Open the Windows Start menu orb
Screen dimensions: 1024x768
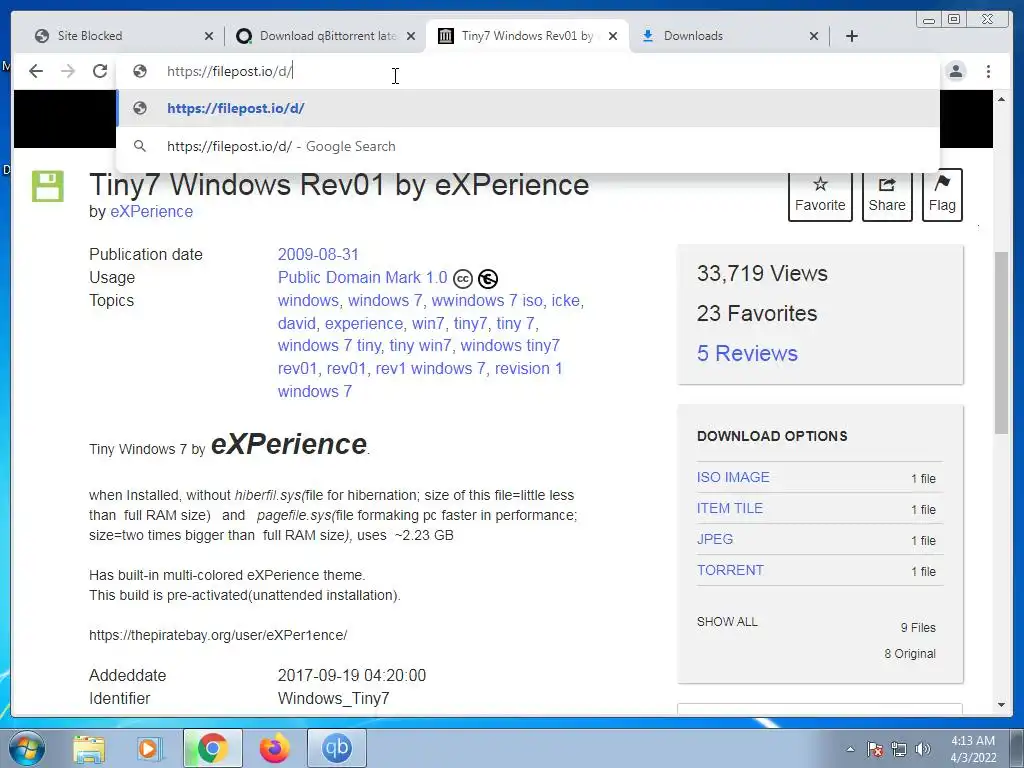pos(26,748)
